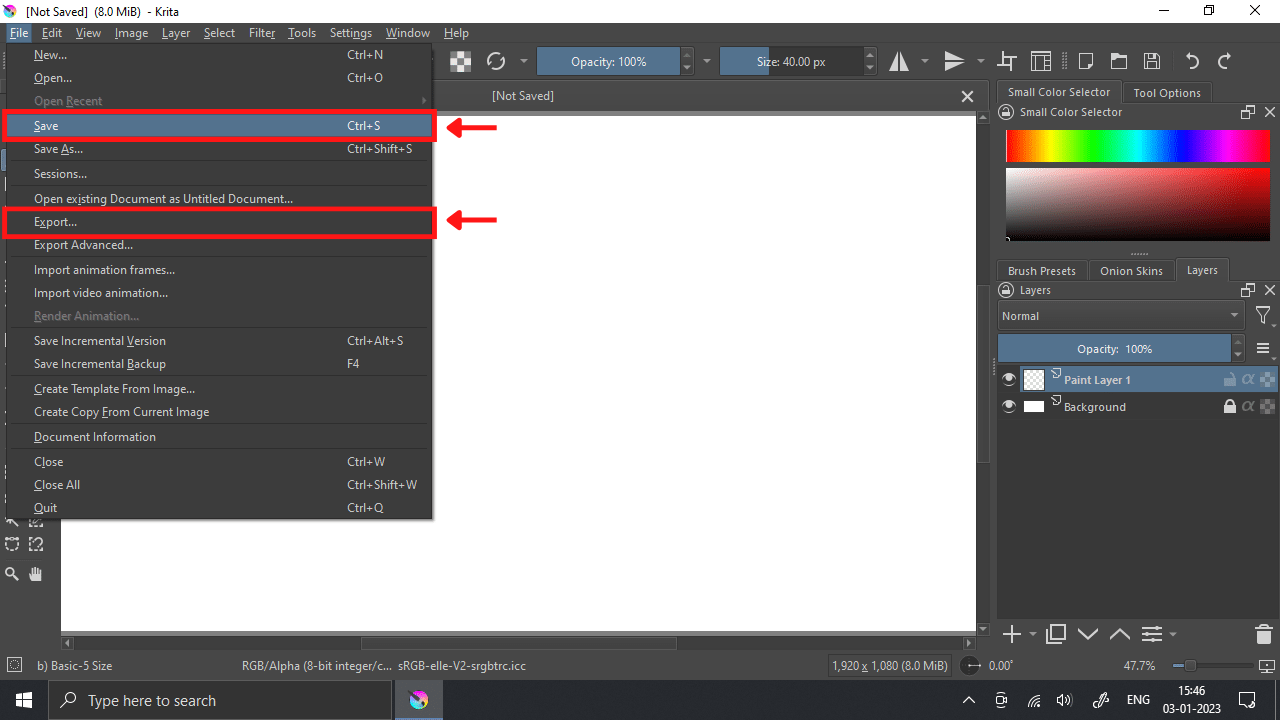1280x720 pixels.
Task: Close the [Not Saved] document tab
Action: click(x=967, y=96)
